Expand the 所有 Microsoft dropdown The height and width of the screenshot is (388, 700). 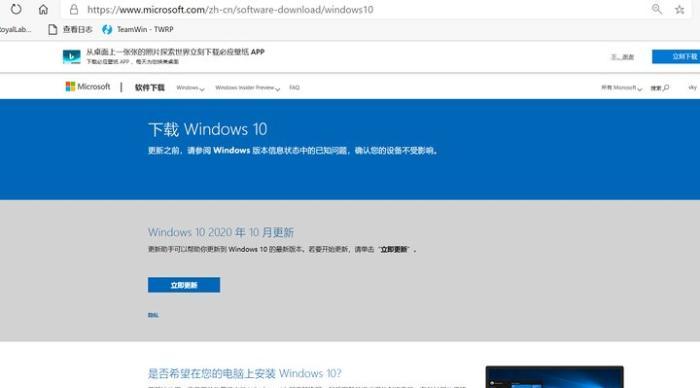click(621, 88)
